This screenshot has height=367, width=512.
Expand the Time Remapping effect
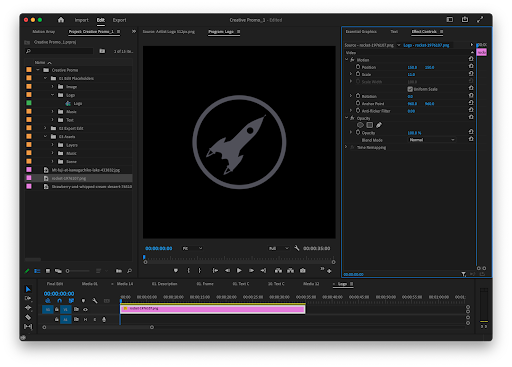pyautogui.click(x=347, y=147)
